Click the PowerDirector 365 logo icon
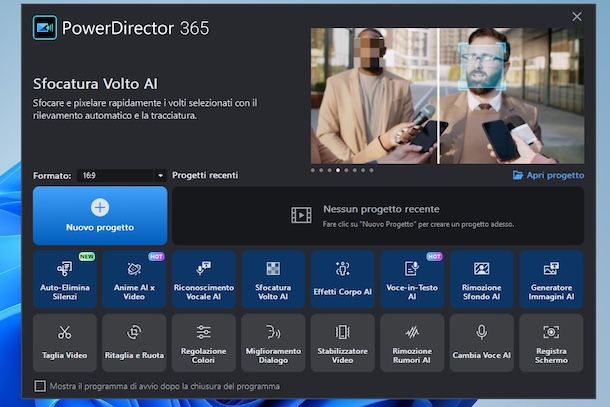Viewport: 610px width, 407px height. (x=45, y=28)
